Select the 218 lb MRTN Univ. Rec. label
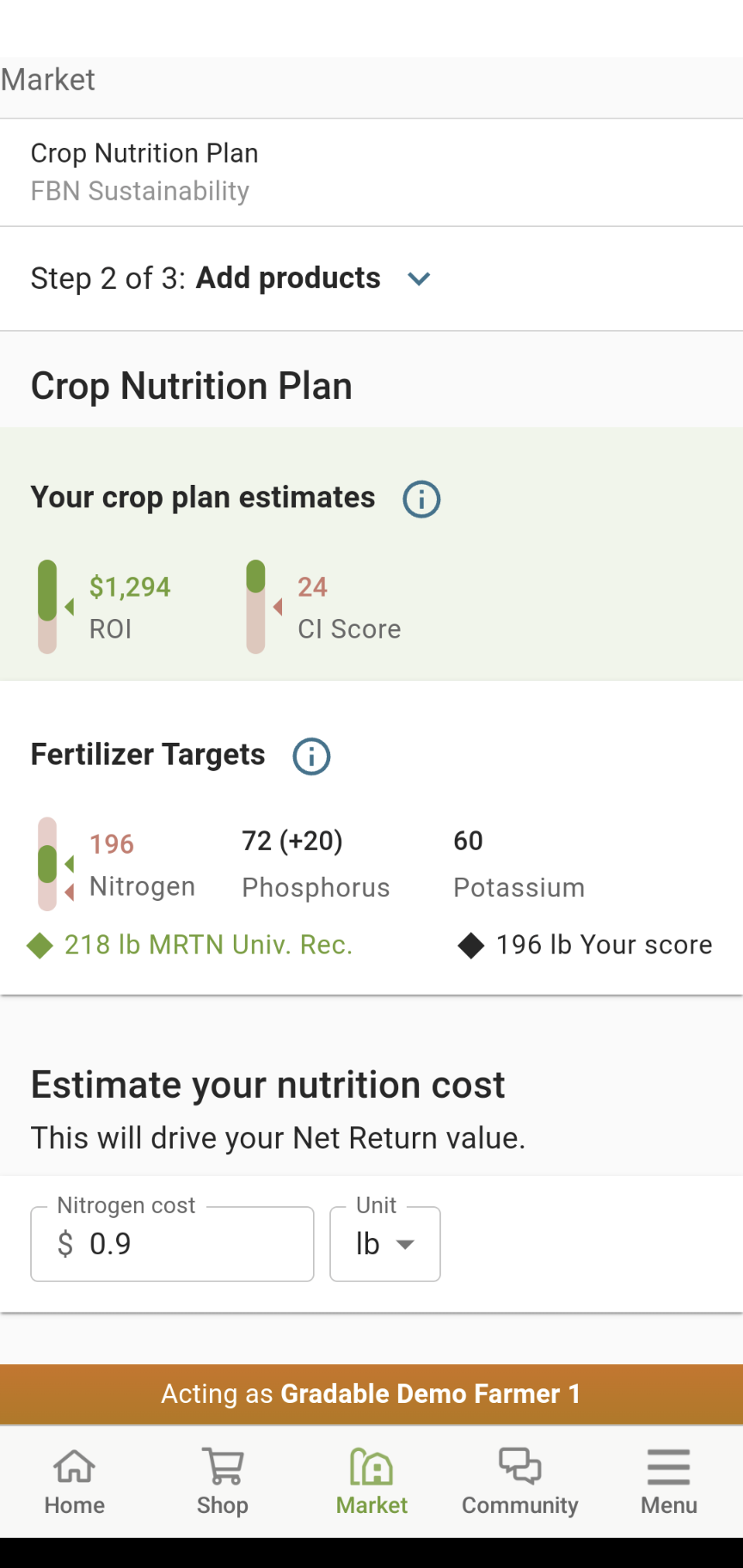This screenshot has width=743, height=1568. click(208, 946)
